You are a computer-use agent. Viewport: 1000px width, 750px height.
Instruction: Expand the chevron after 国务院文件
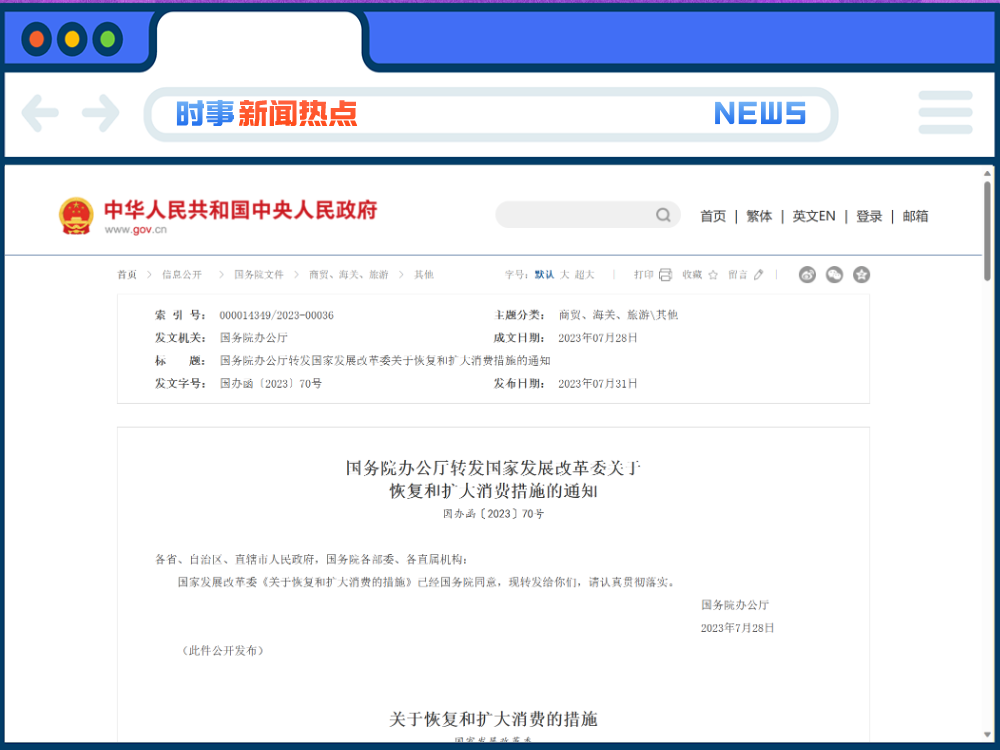296,274
